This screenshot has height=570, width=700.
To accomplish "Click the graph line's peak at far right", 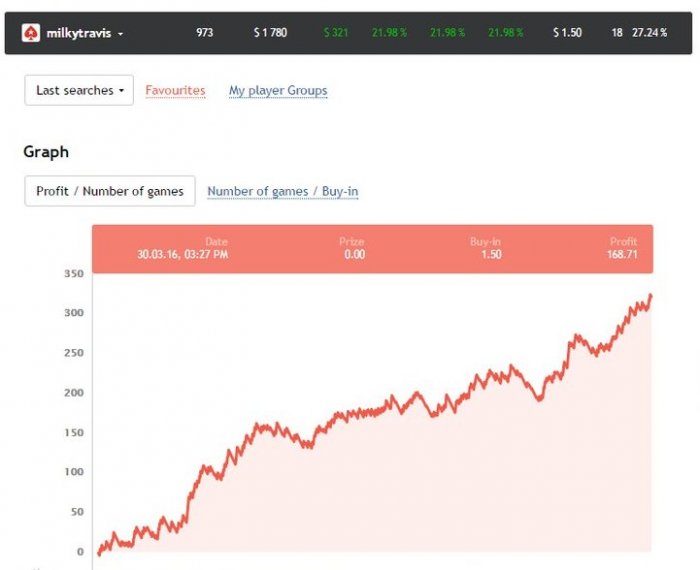I will [x=650, y=295].
